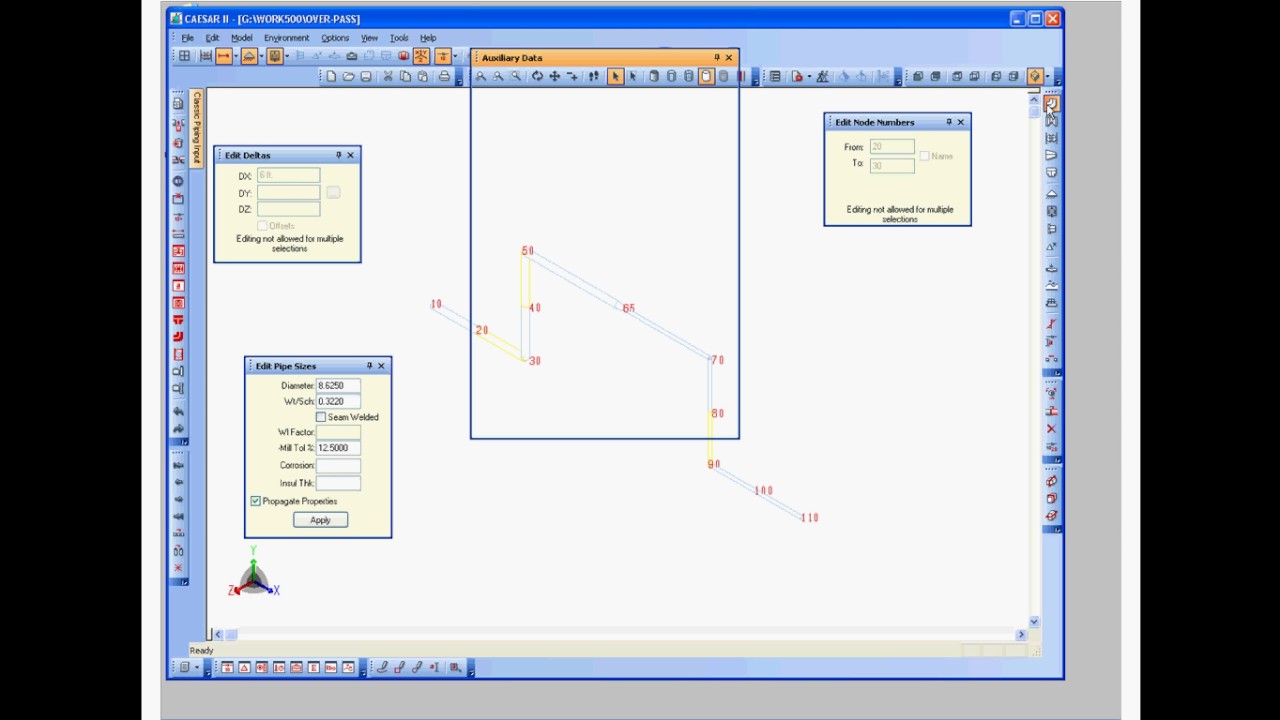Click the highlighted isometric cube view icon
The image size is (1280, 720).
point(1035,77)
